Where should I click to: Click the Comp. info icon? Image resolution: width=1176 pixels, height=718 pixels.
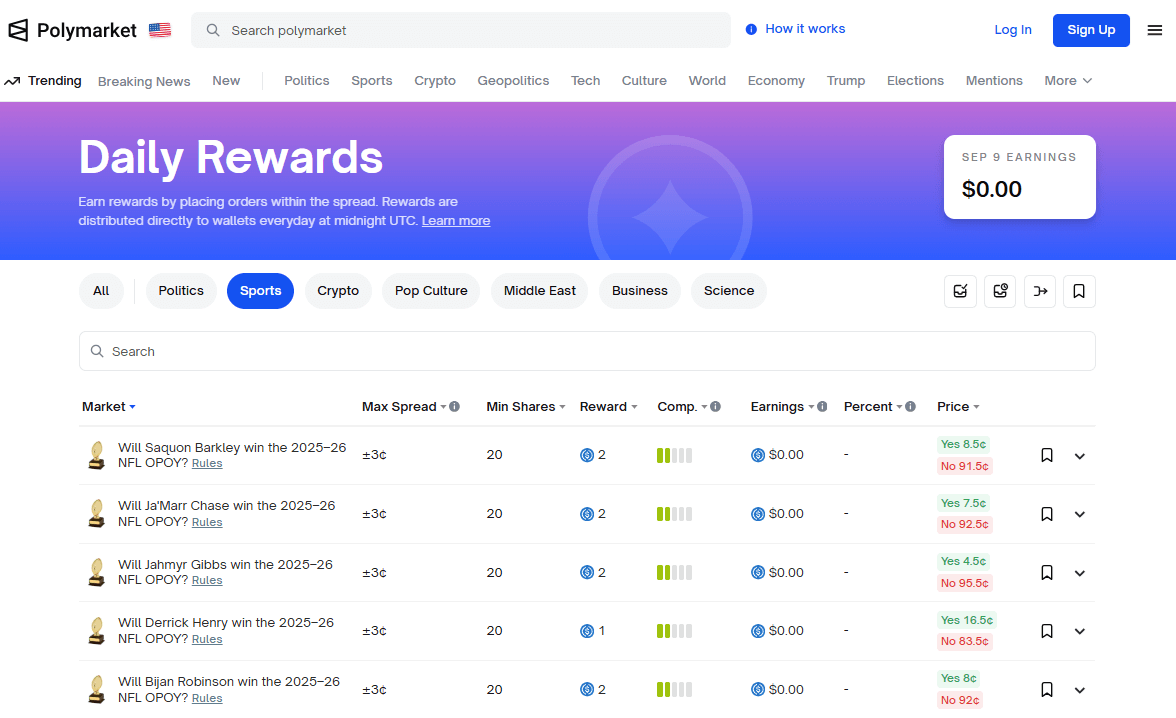coord(716,407)
